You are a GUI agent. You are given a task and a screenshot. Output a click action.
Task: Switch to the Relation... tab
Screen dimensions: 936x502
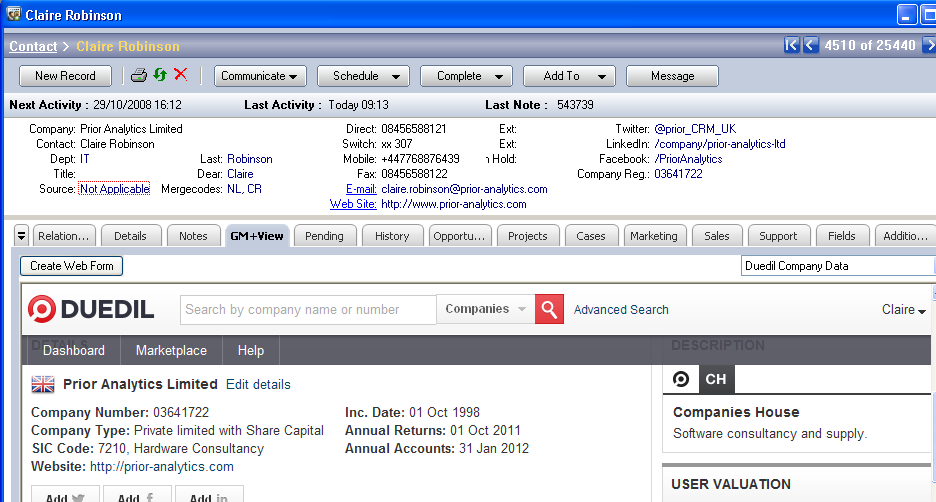tap(64, 236)
